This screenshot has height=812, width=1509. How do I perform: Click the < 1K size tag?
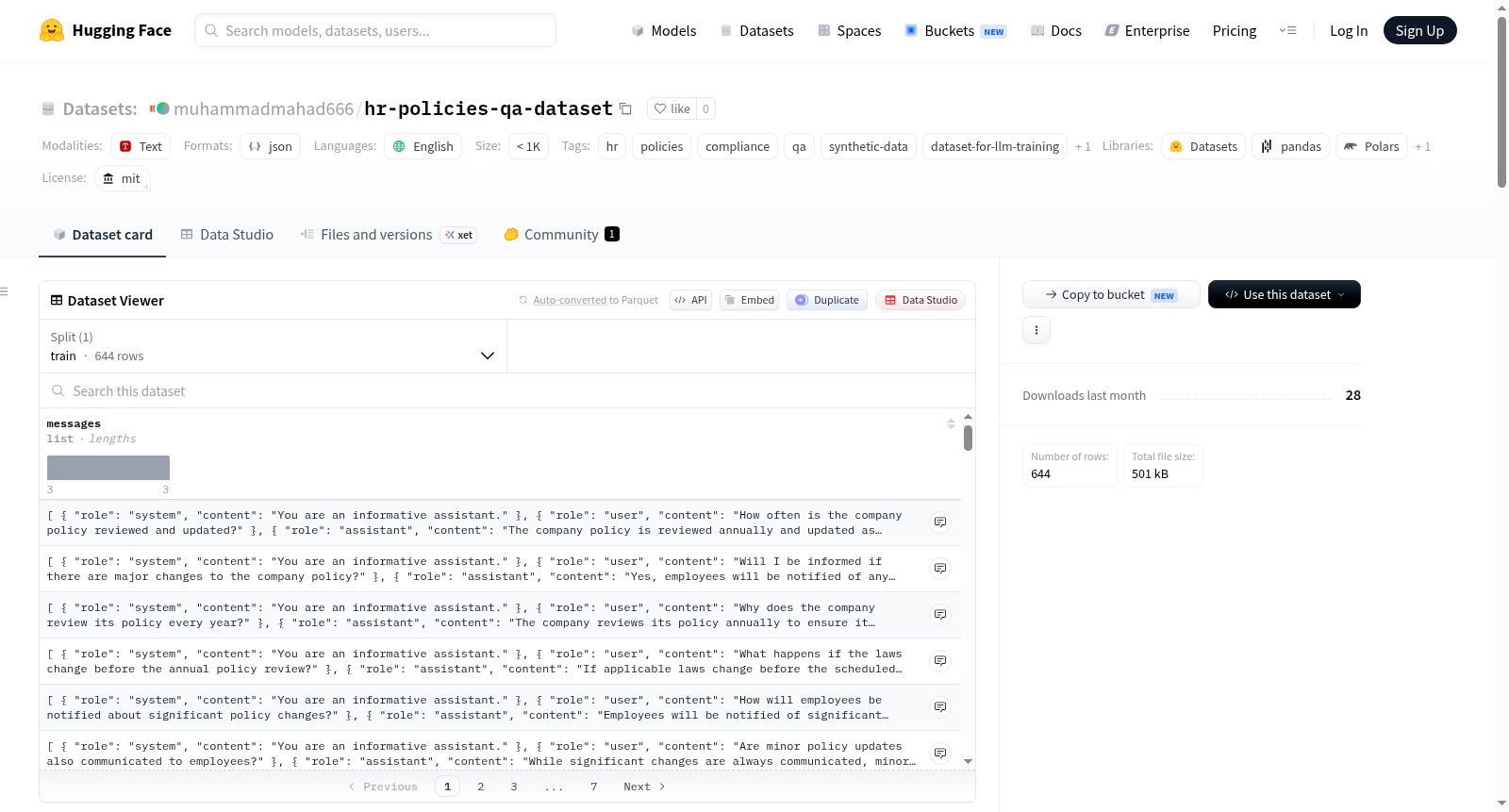point(528,146)
